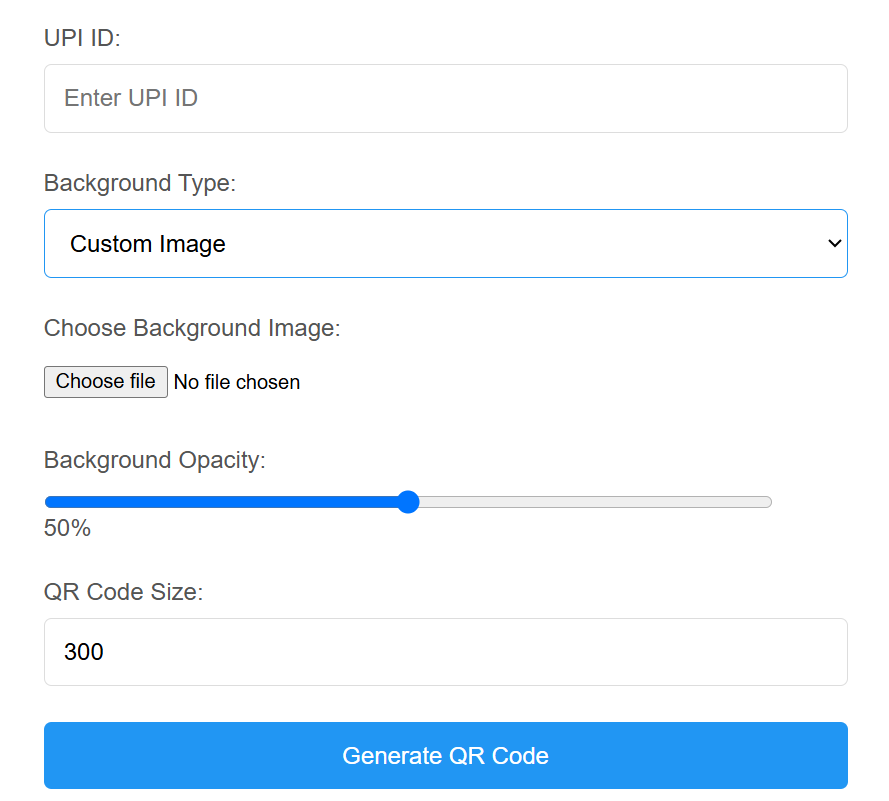
Task: Click the Enter UPI ID text field
Action: (446, 99)
